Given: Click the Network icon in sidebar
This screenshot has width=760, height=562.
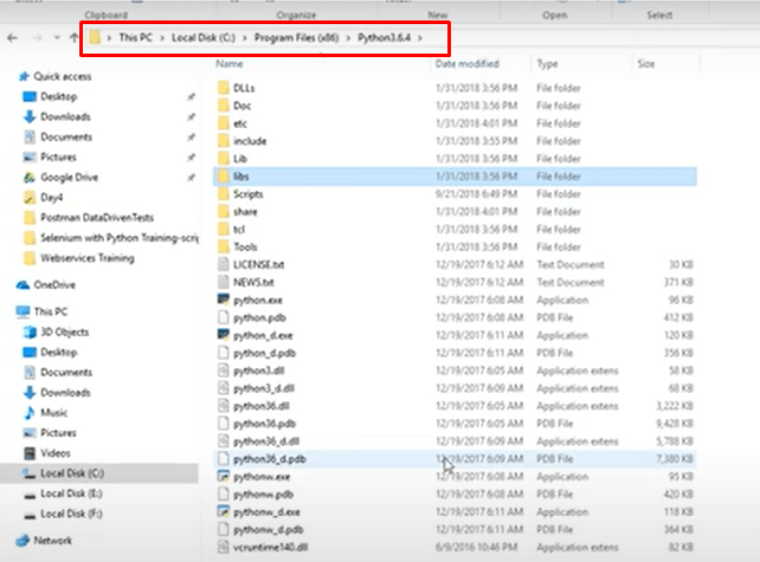Looking at the screenshot, I should [23, 541].
